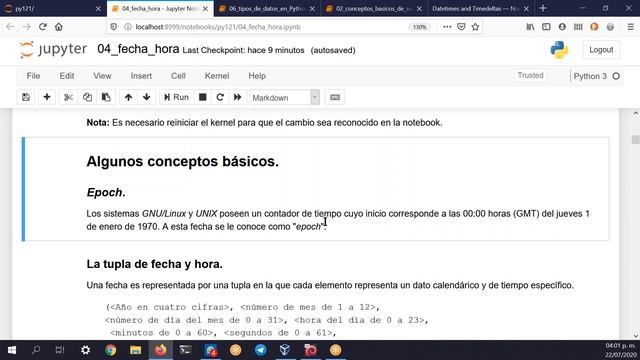
Task: Insert a cell below with the plus icon
Action: (47, 97)
